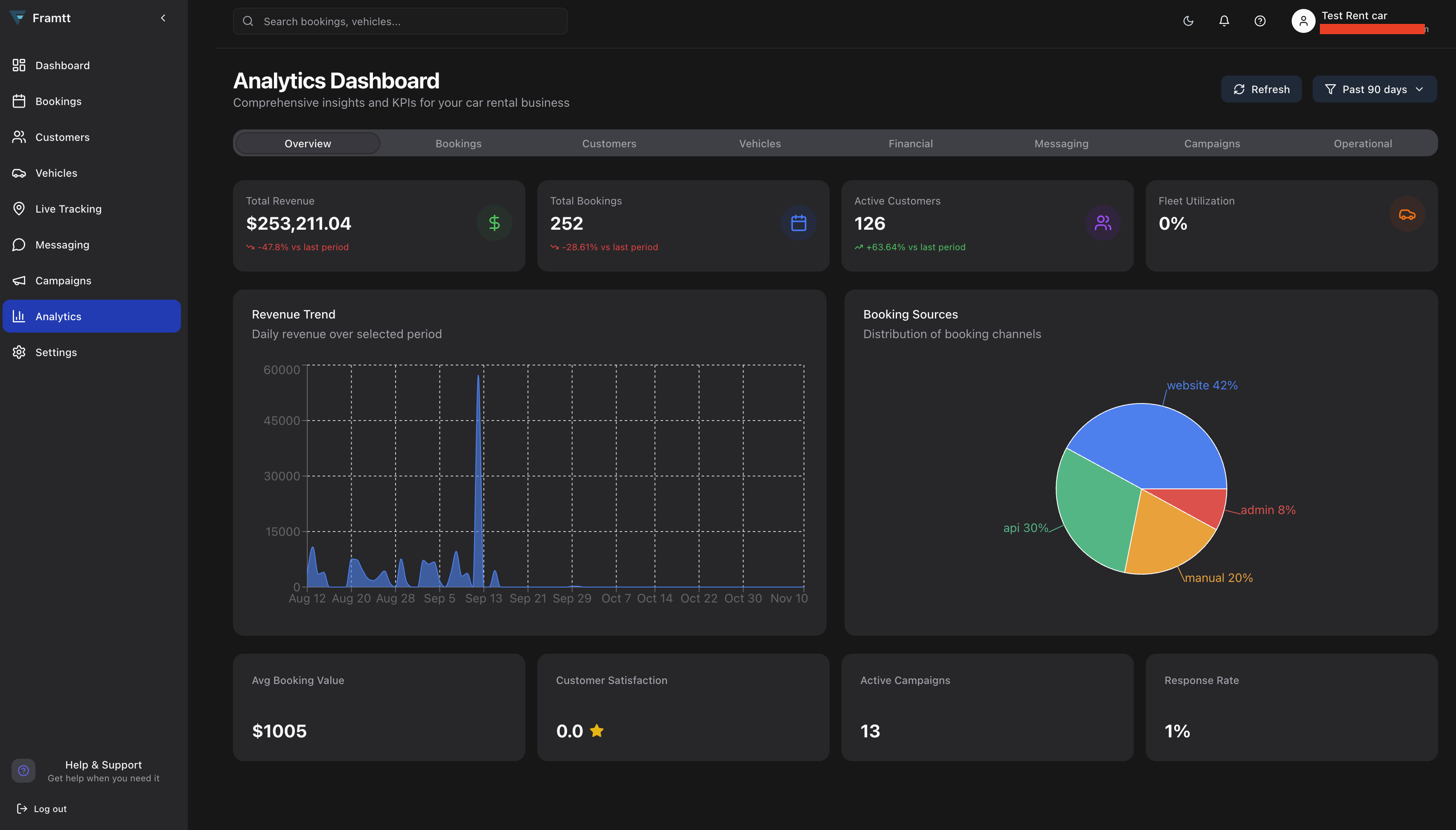
Task: Click the people icon on Active Customers card
Action: [x=1103, y=222]
